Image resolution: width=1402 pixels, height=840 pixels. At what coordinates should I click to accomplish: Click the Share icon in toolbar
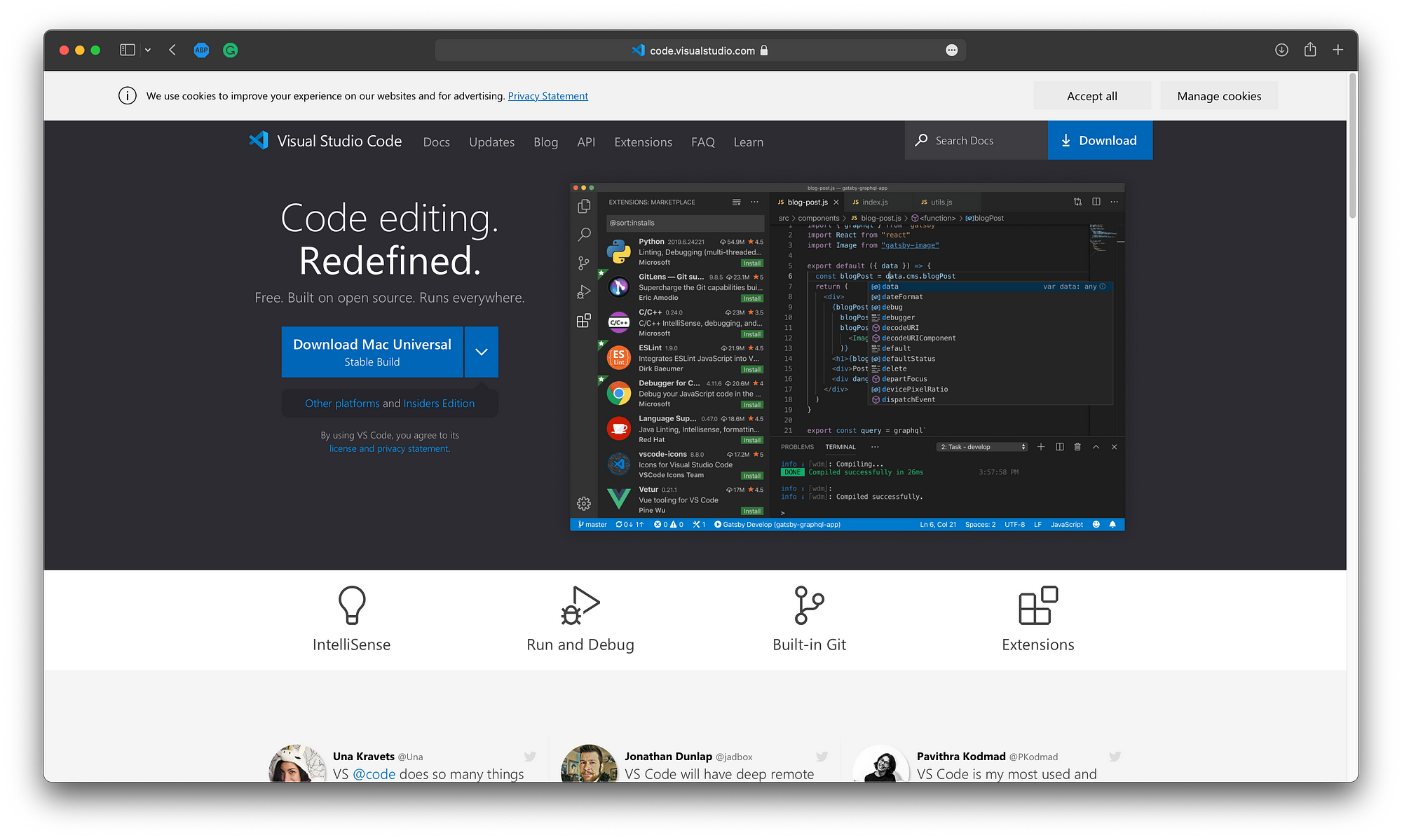click(x=1310, y=50)
